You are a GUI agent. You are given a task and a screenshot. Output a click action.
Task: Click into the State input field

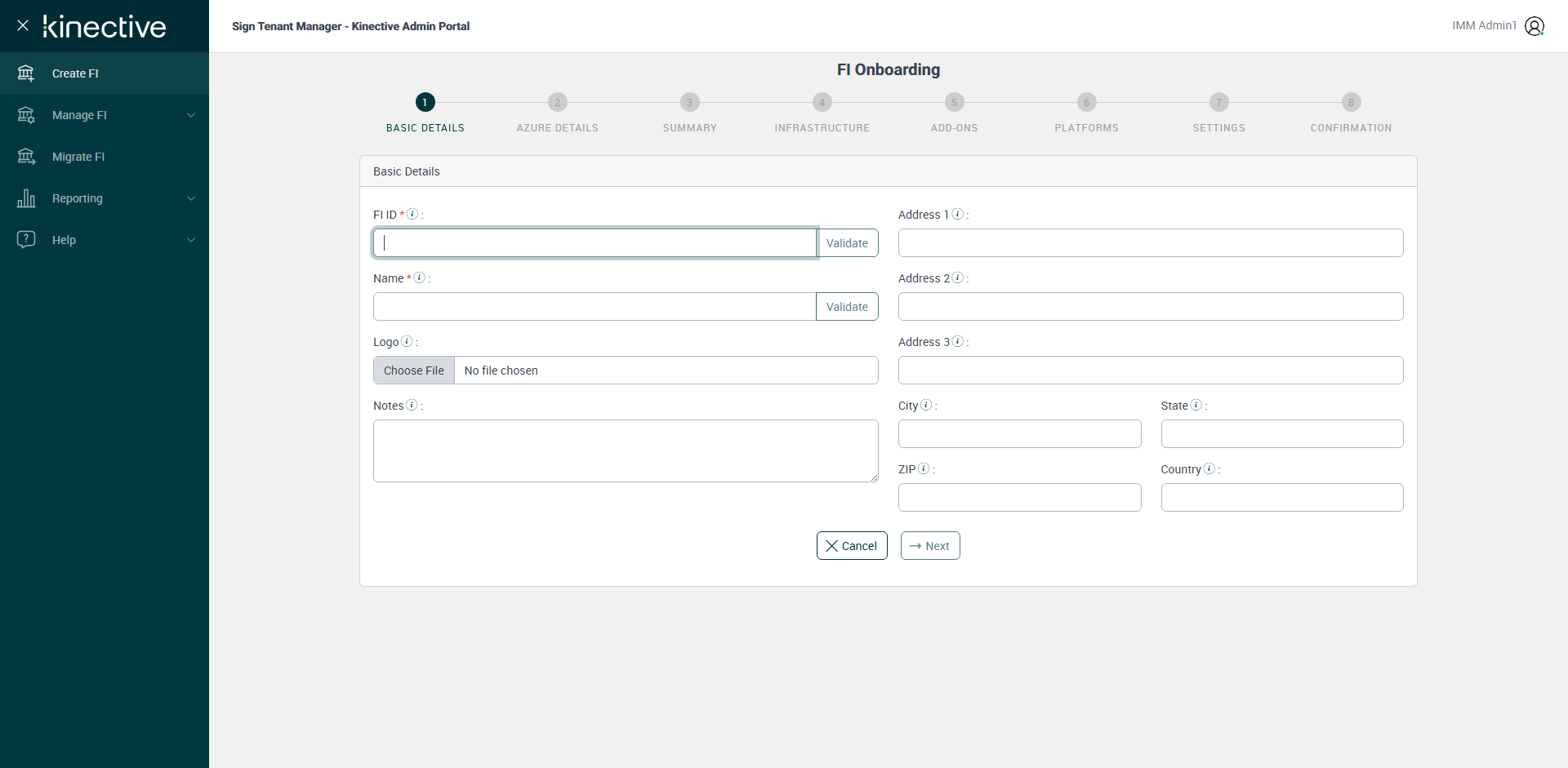[x=1282, y=434]
